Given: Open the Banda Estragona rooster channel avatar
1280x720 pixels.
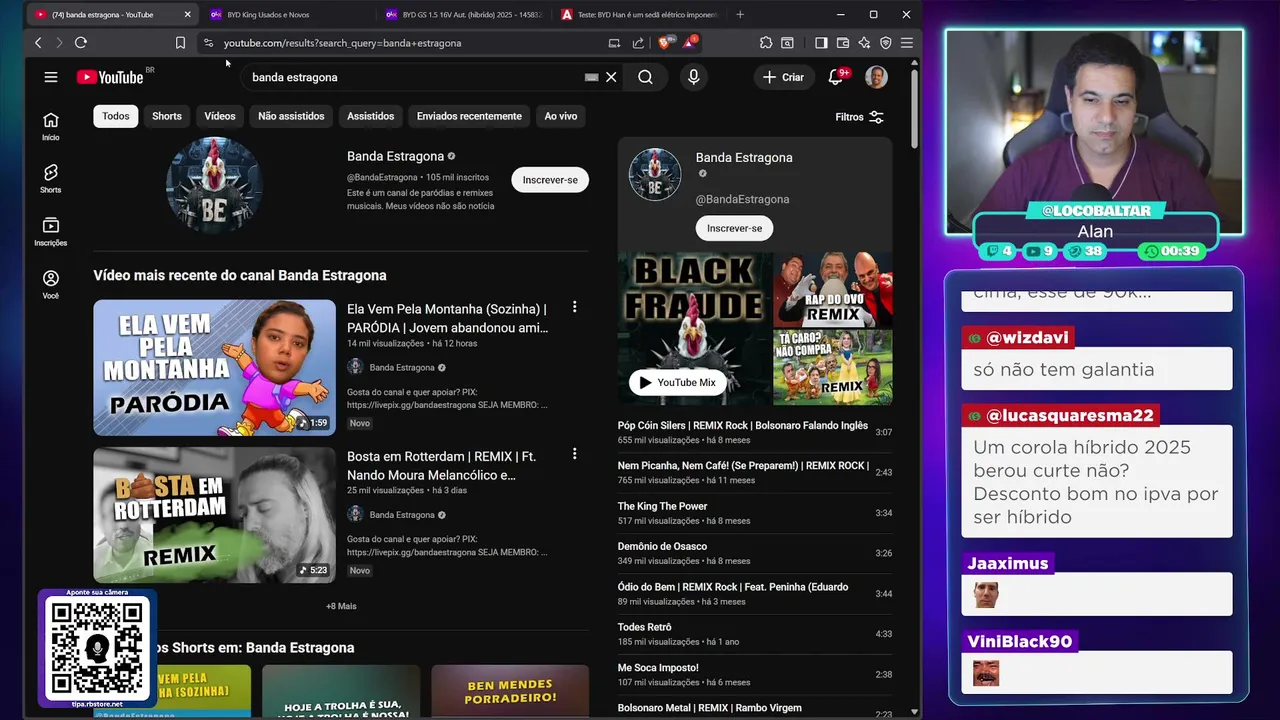Looking at the screenshot, I should coord(214,185).
